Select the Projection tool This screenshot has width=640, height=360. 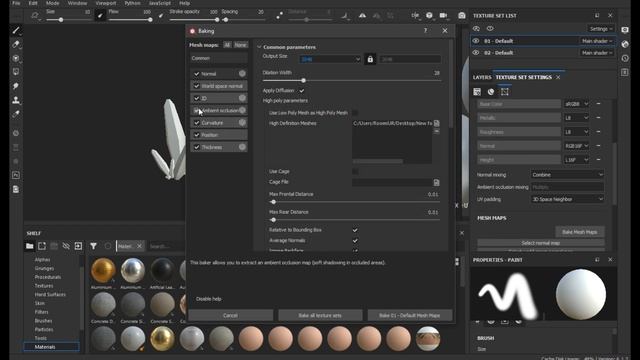click(16, 58)
